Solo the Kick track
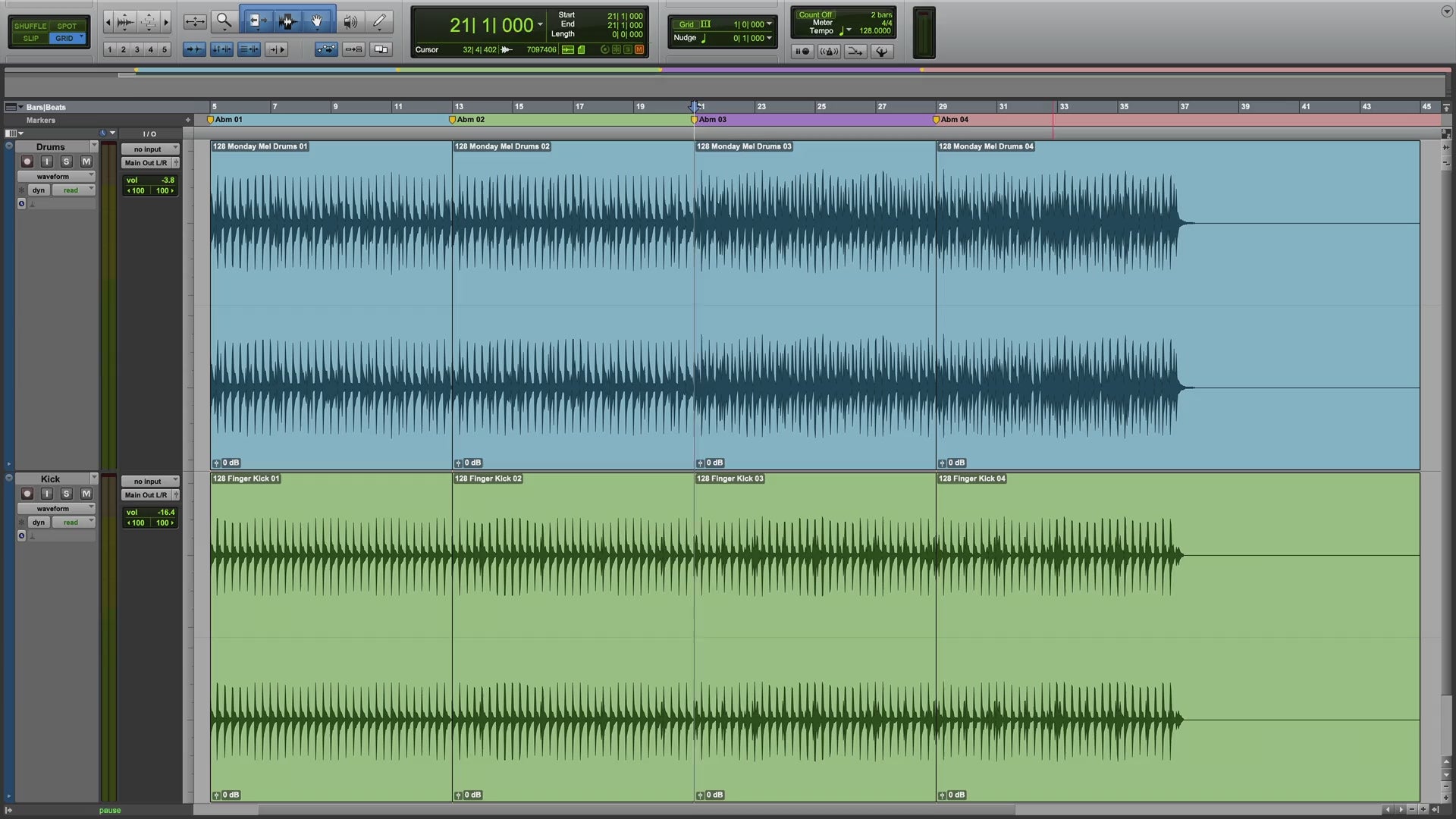Screen dimensions: 1456x819 point(67,494)
